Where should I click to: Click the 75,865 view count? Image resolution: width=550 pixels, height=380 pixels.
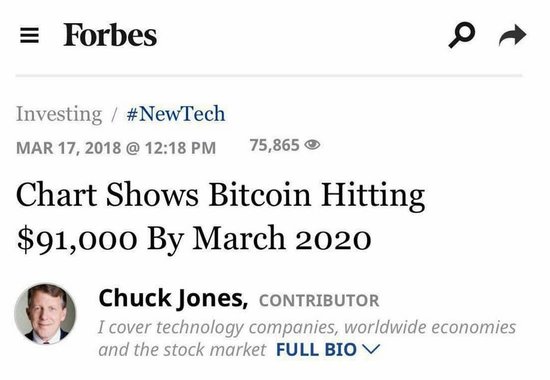[274, 145]
